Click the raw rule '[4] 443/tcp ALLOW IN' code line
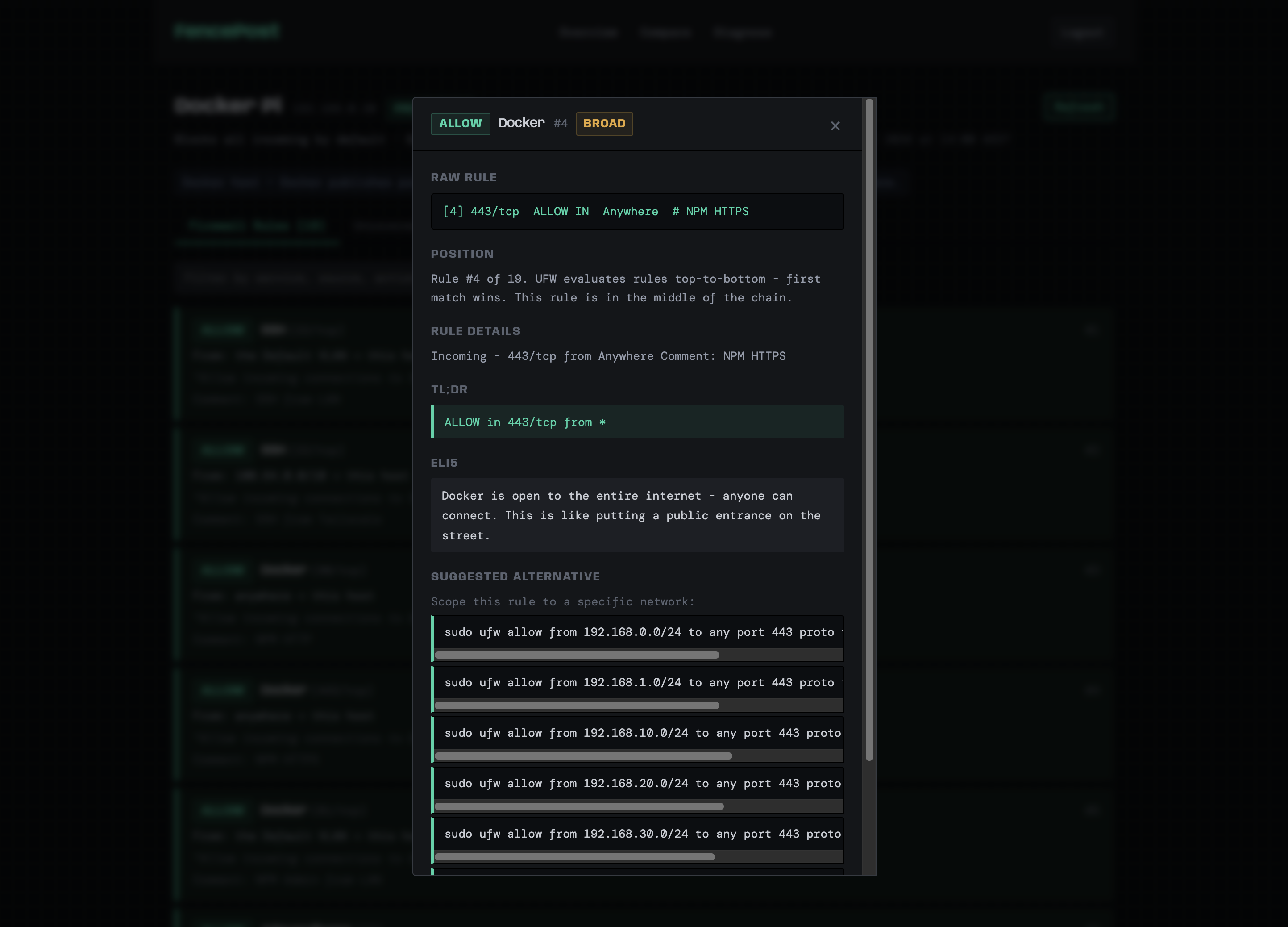Viewport: 1288px width, 927px height. click(637, 211)
